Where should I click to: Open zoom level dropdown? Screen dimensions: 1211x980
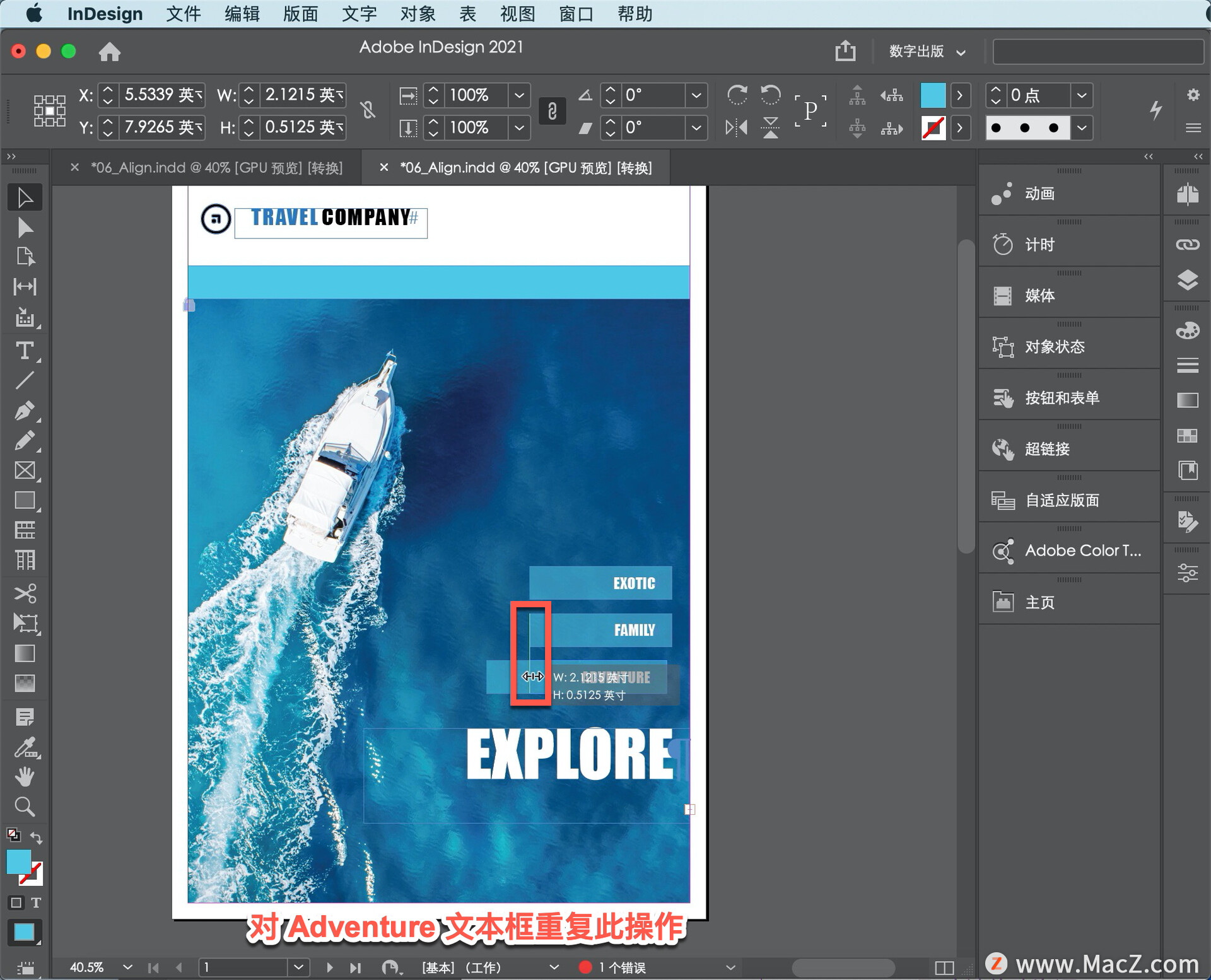[127, 967]
